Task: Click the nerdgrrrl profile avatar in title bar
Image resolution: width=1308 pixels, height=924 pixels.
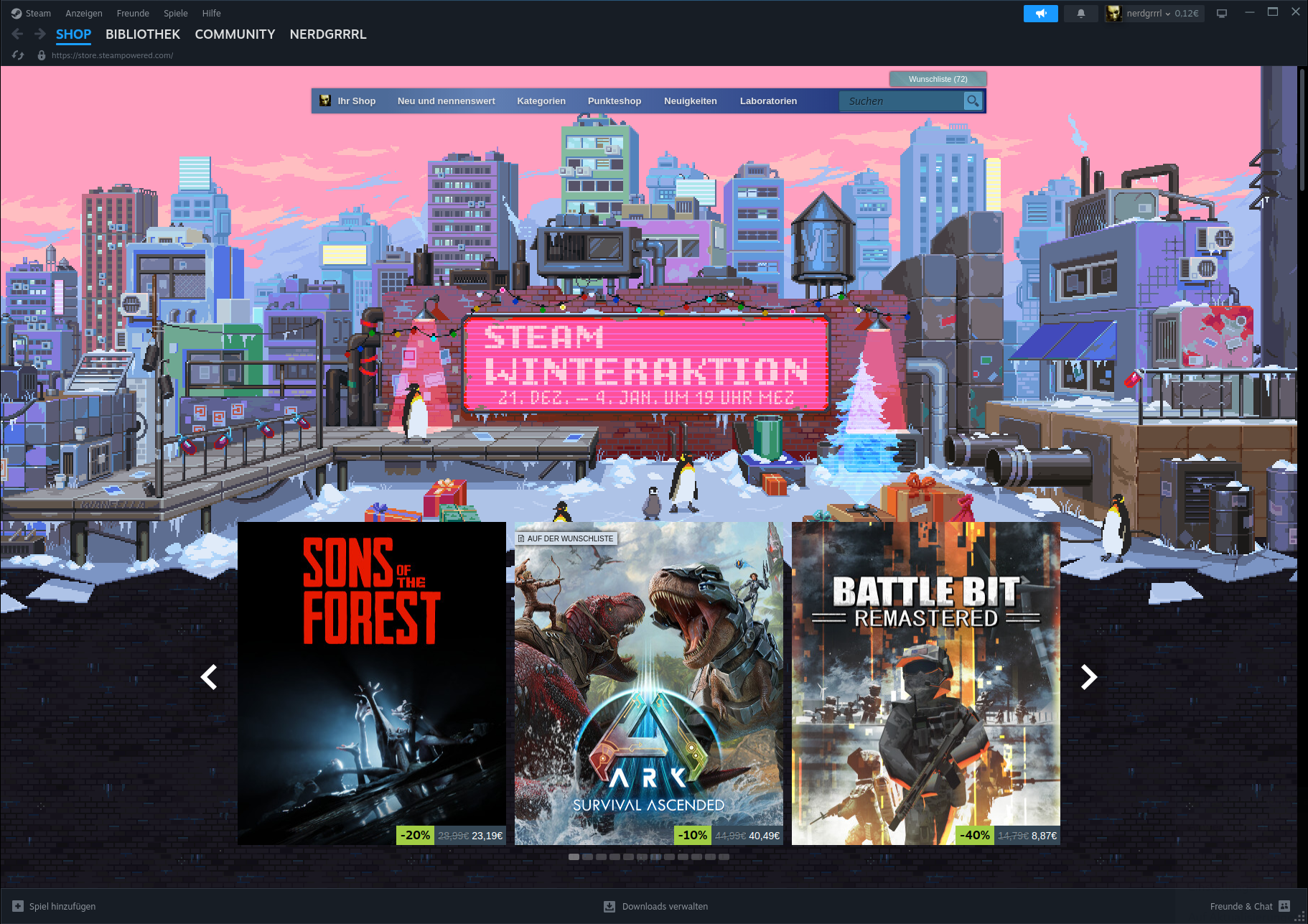Action: 1113,13
